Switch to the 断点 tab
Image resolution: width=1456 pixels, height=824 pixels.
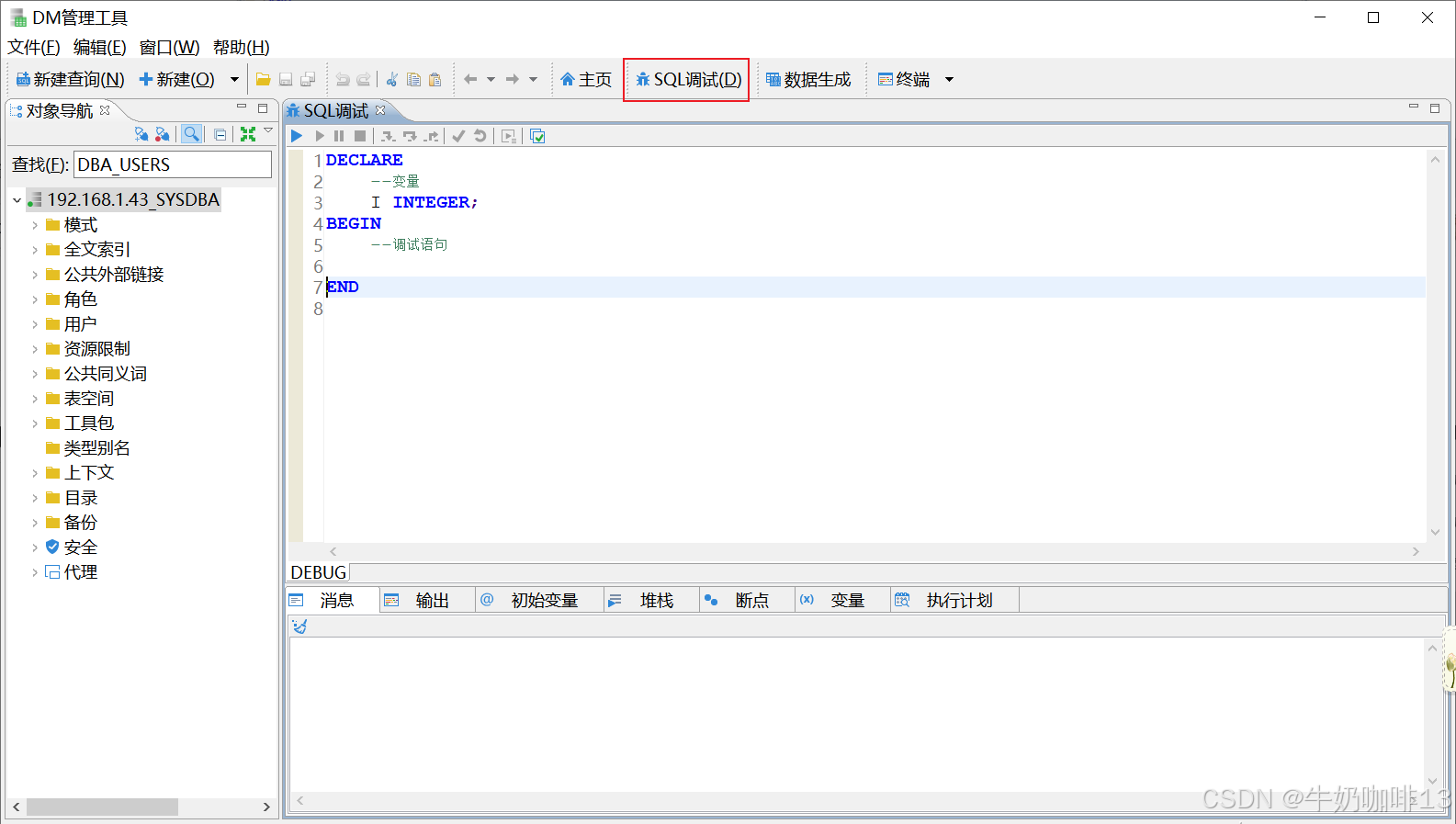(x=747, y=601)
